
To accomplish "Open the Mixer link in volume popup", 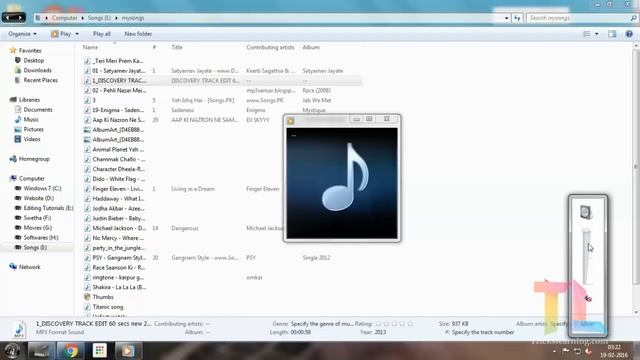I will 587,324.
